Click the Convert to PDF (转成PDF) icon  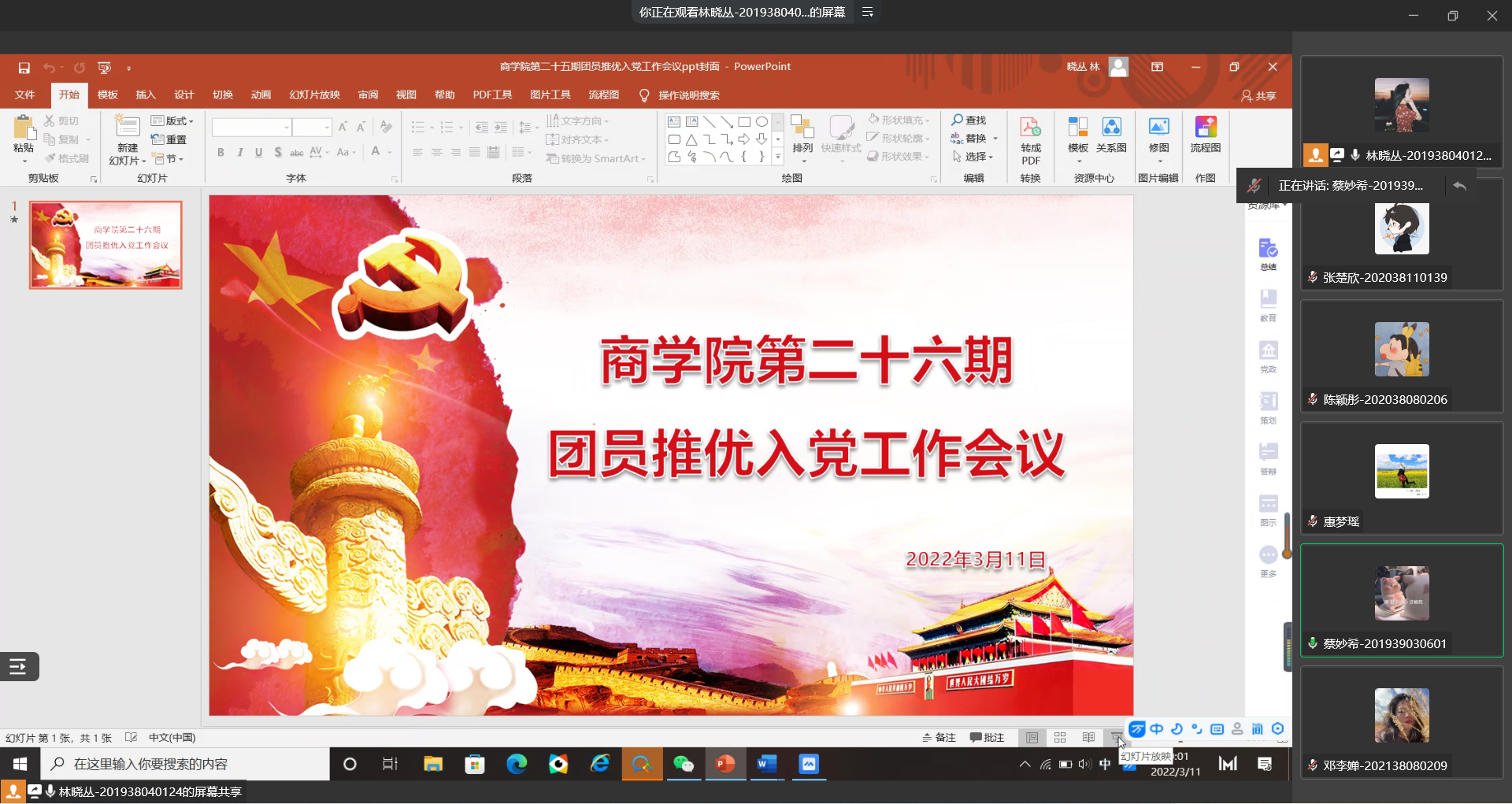(1030, 127)
